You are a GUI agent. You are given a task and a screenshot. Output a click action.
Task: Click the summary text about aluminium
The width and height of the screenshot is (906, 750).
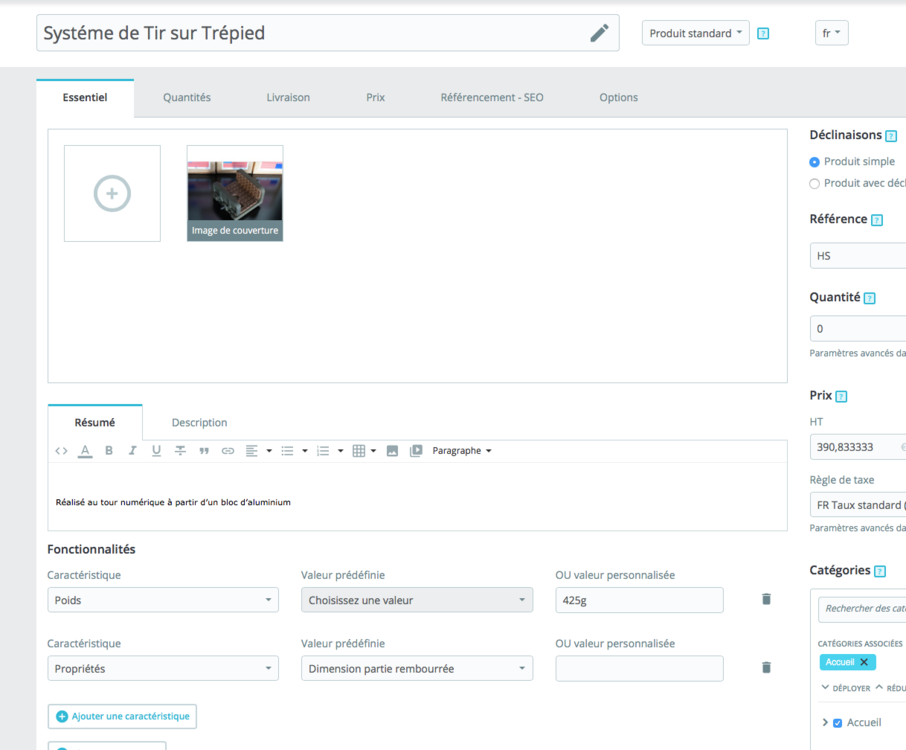[173, 502]
